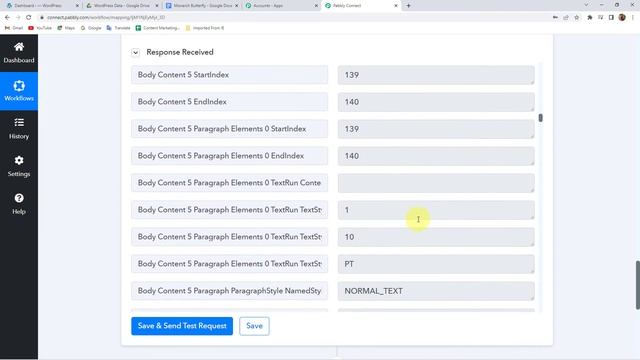Click the Paragraph ParagraphStyle NamedSty label
Image resolution: width=640 pixels, height=360 pixels.
coord(229,291)
